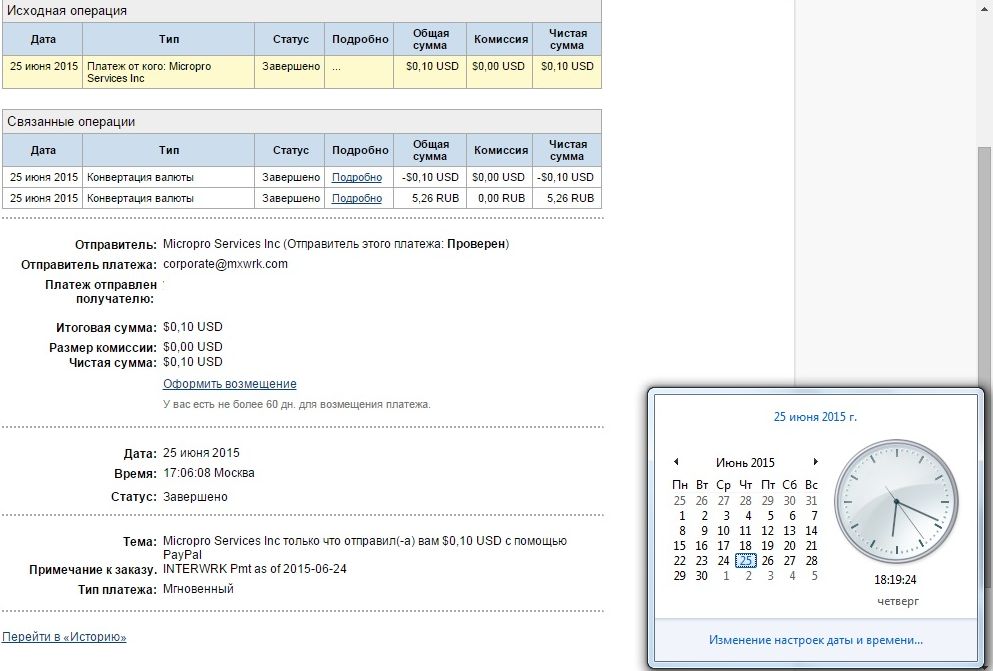Image resolution: width=993 pixels, height=671 pixels.
Task: Open Изменение настроек даты и времени link
Action: point(816,640)
